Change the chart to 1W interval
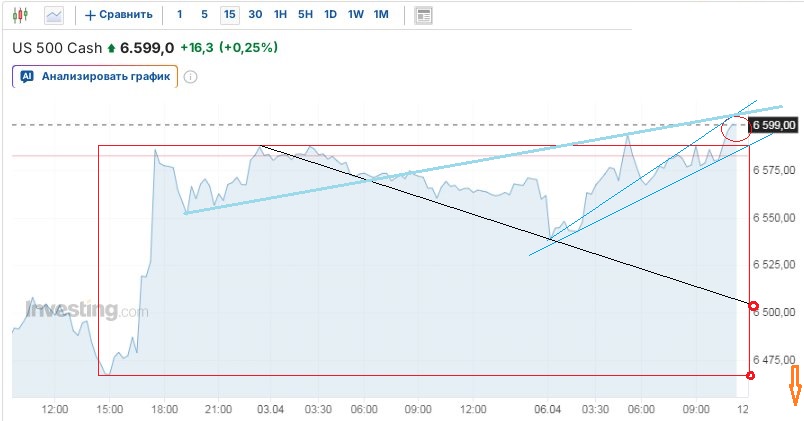This screenshot has height=421, width=804. pos(355,15)
